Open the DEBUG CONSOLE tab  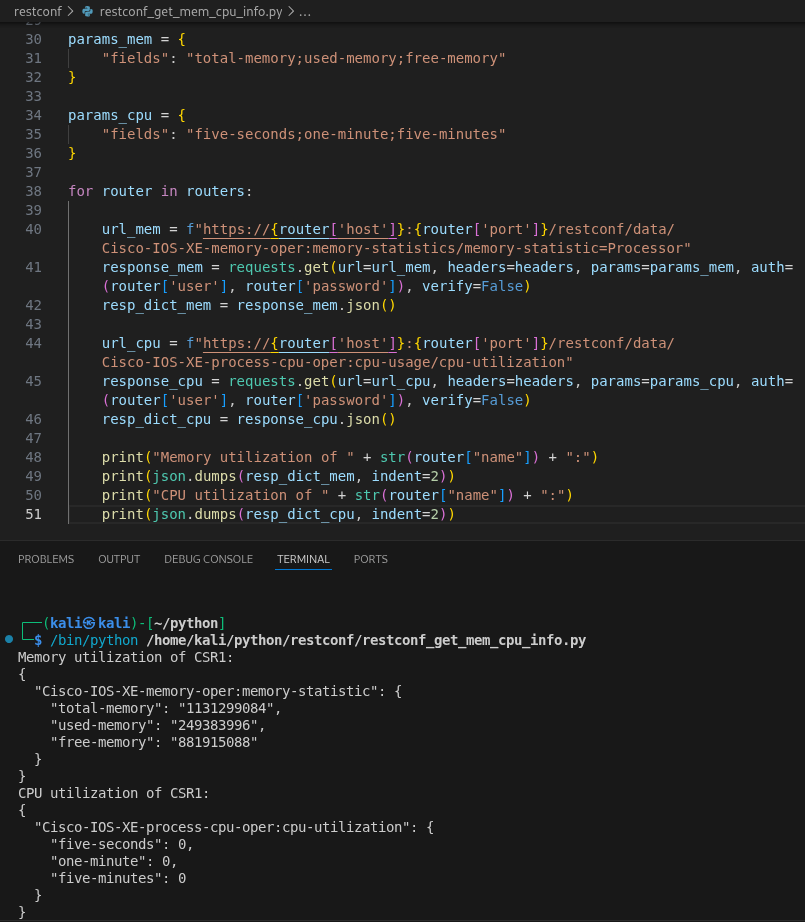(208, 559)
